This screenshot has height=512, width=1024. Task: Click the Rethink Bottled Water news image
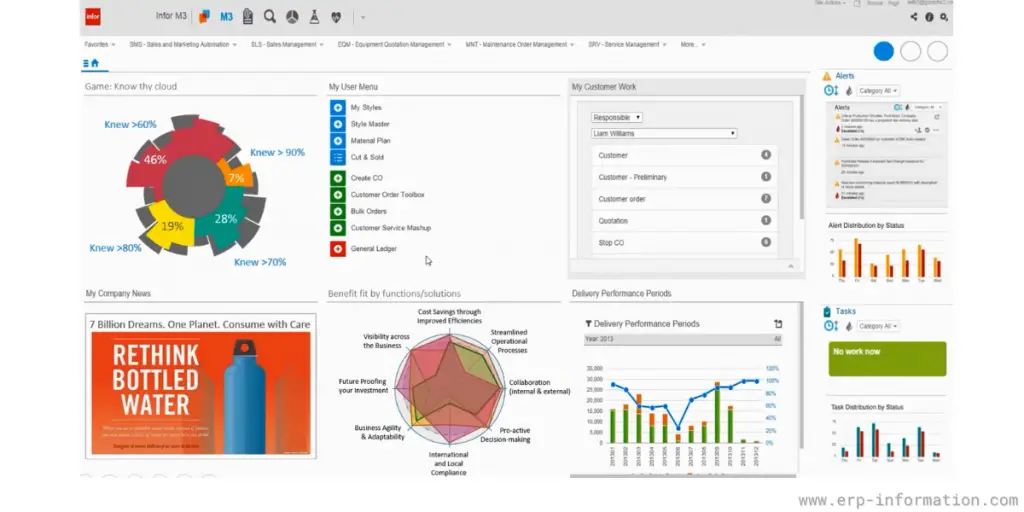tap(200, 393)
